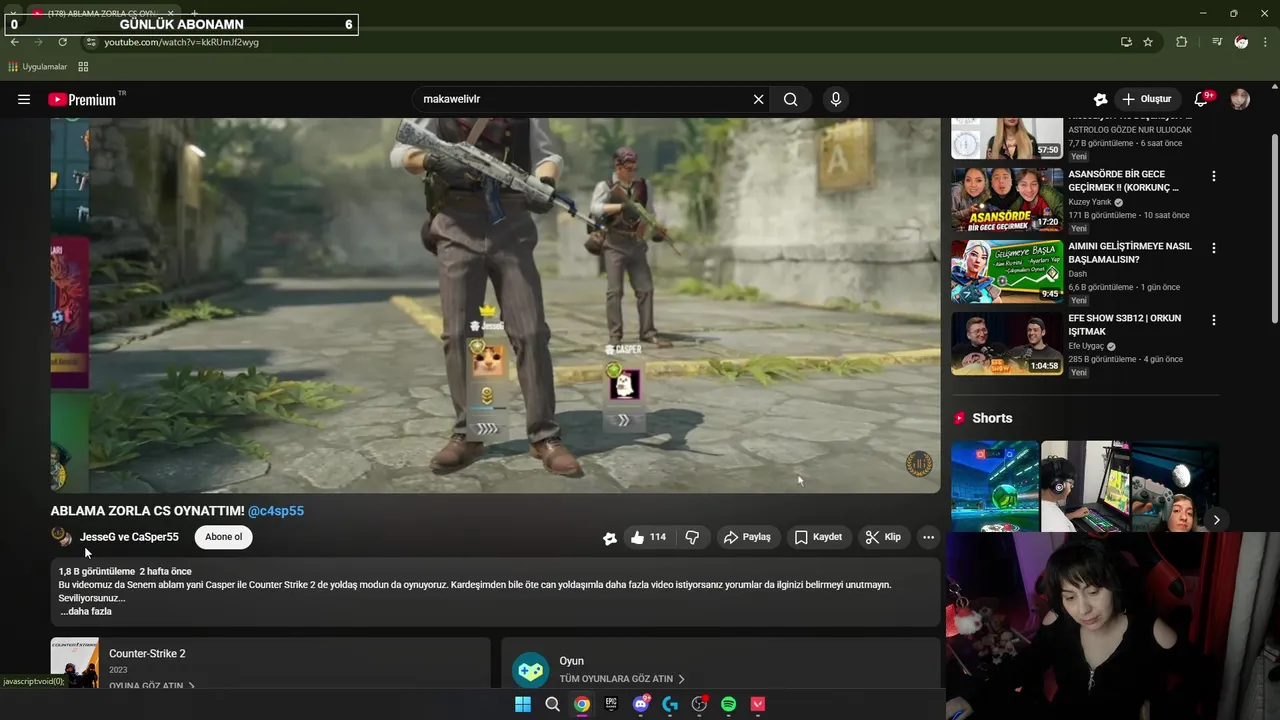Open a new Chrome tab
Screen dimensions: 1280x720
[194, 13]
